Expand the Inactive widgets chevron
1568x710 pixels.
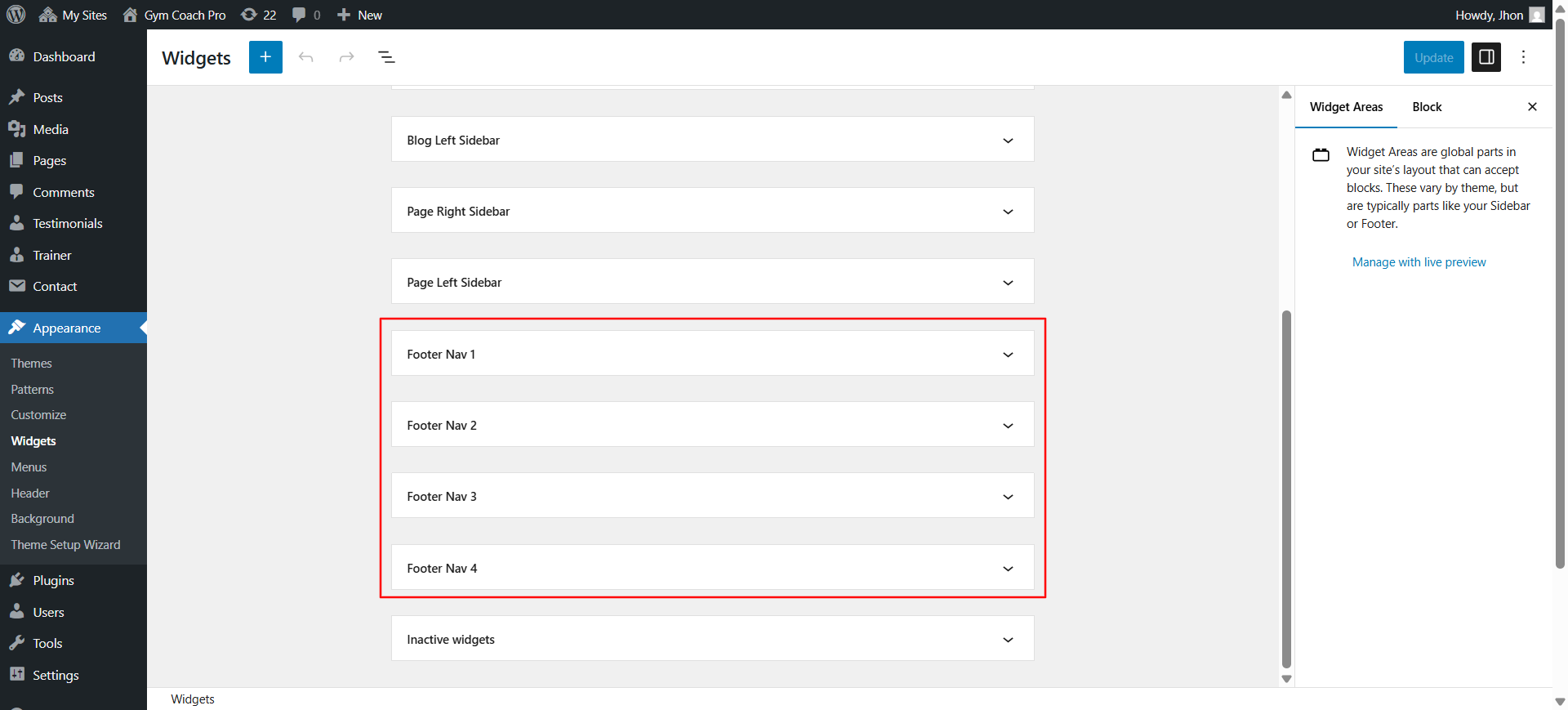(x=1008, y=640)
